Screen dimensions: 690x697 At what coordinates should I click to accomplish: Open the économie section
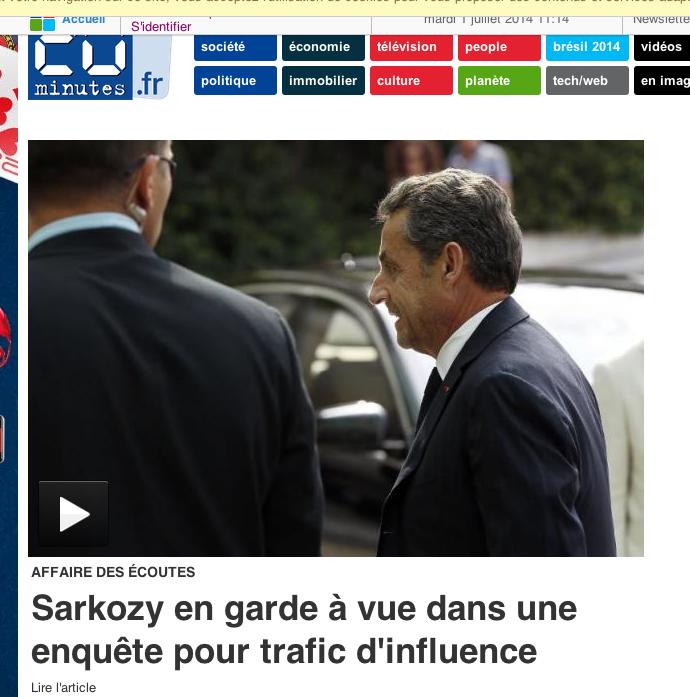[x=323, y=48]
